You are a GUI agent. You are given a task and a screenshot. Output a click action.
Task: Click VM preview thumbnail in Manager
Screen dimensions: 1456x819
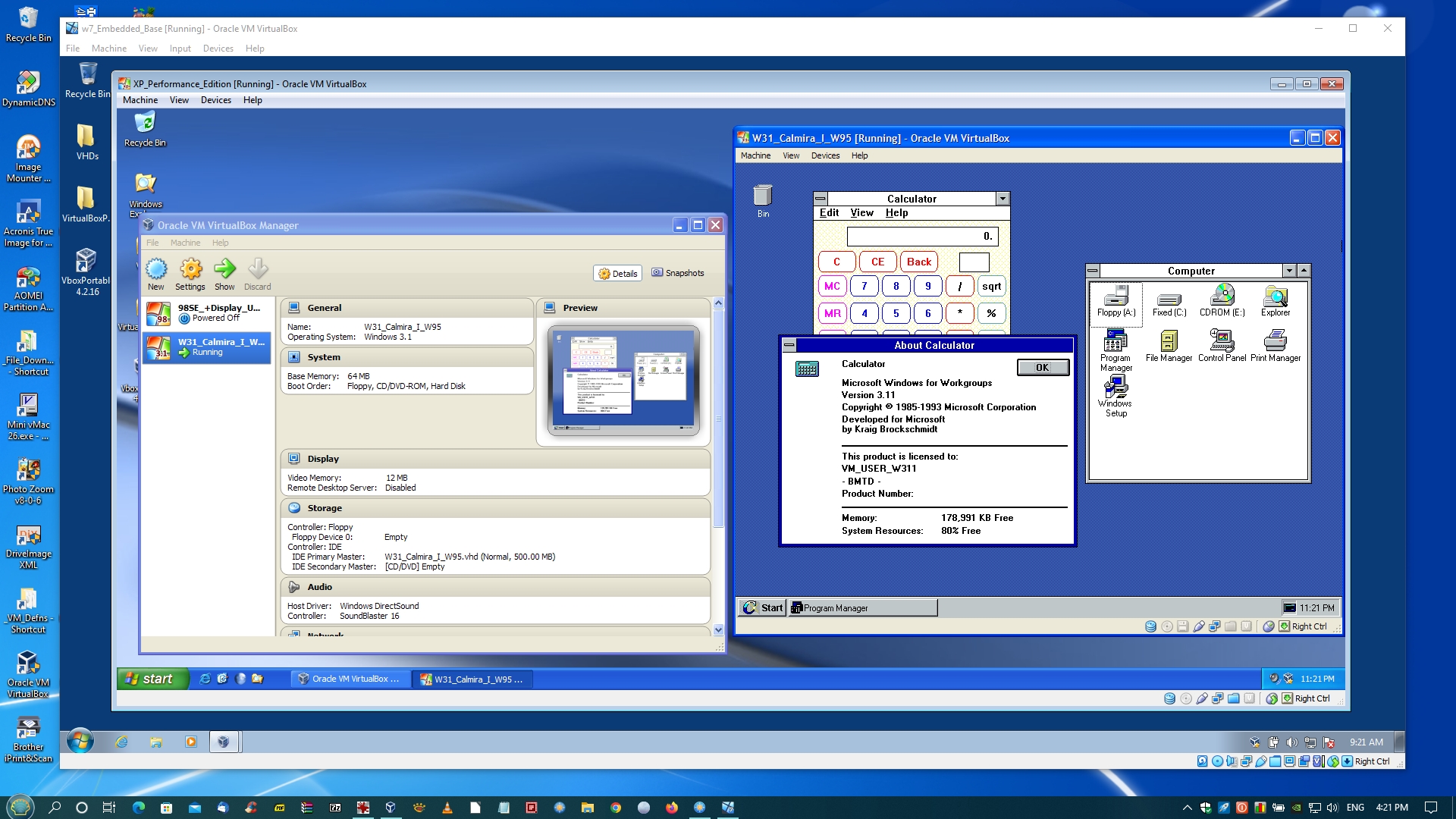tap(623, 380)
